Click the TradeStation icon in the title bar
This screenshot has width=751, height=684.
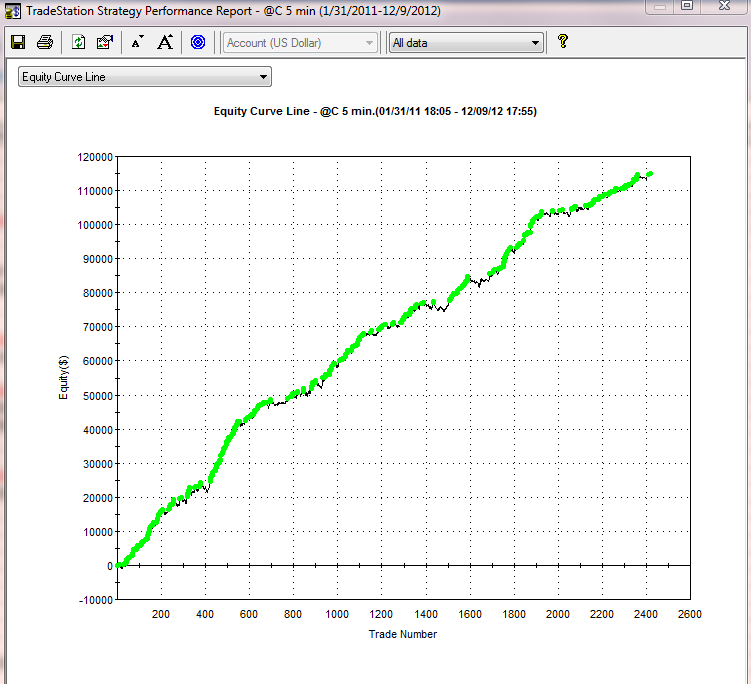pyautogui.click(x=12, y=10)
